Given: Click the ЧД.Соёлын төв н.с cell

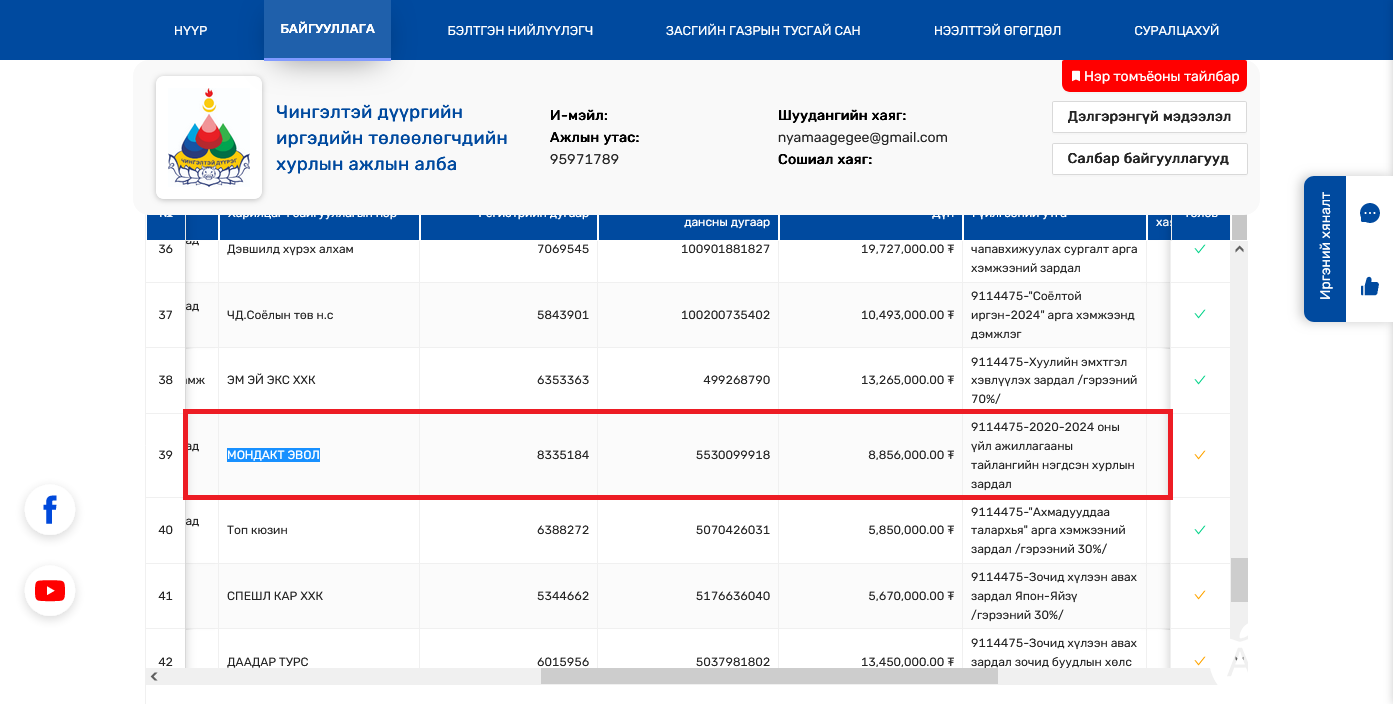Looking at the screenshot, I should [x=280, y=314].
